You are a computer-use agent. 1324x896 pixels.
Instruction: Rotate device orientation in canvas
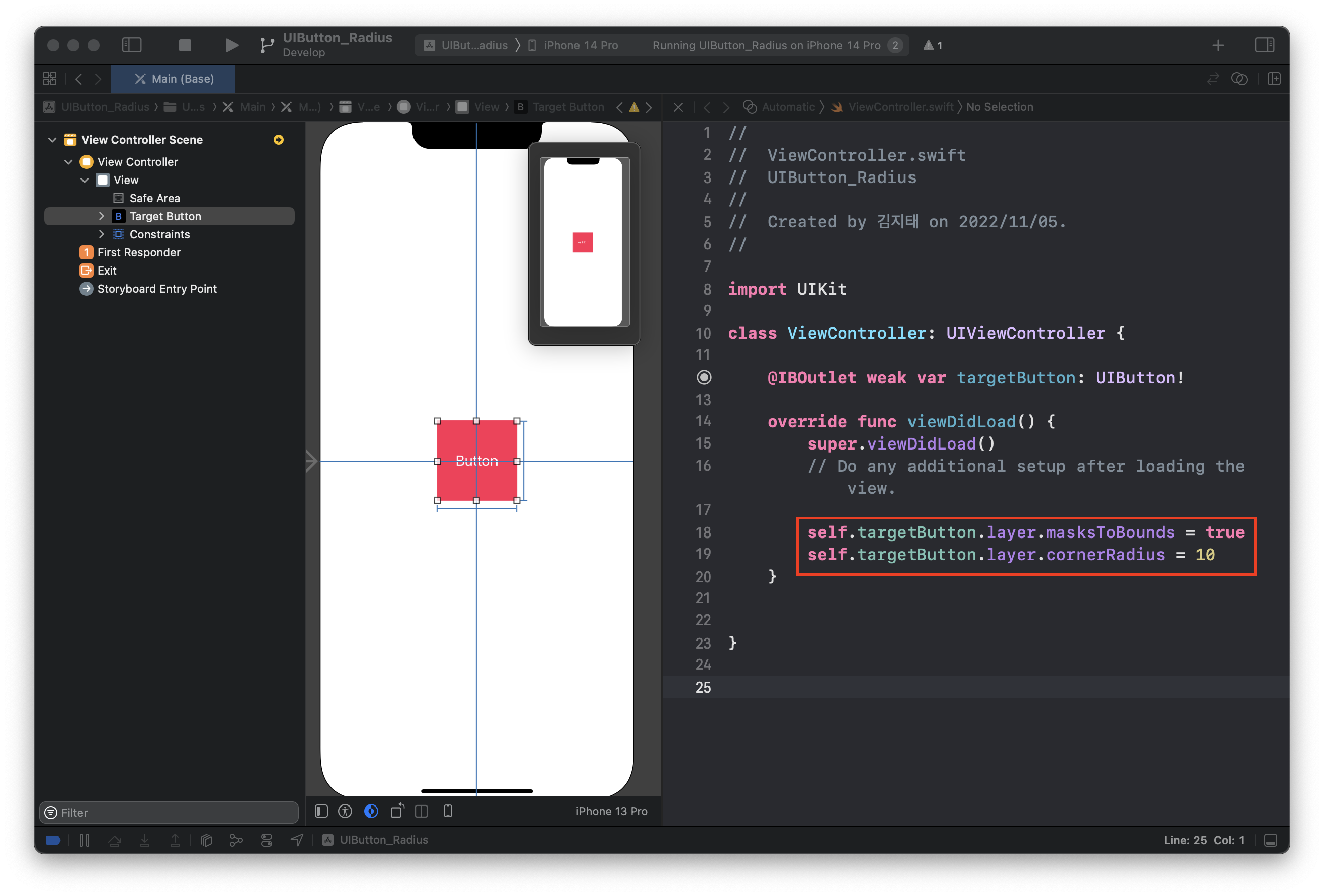click(x=397, y=811)
